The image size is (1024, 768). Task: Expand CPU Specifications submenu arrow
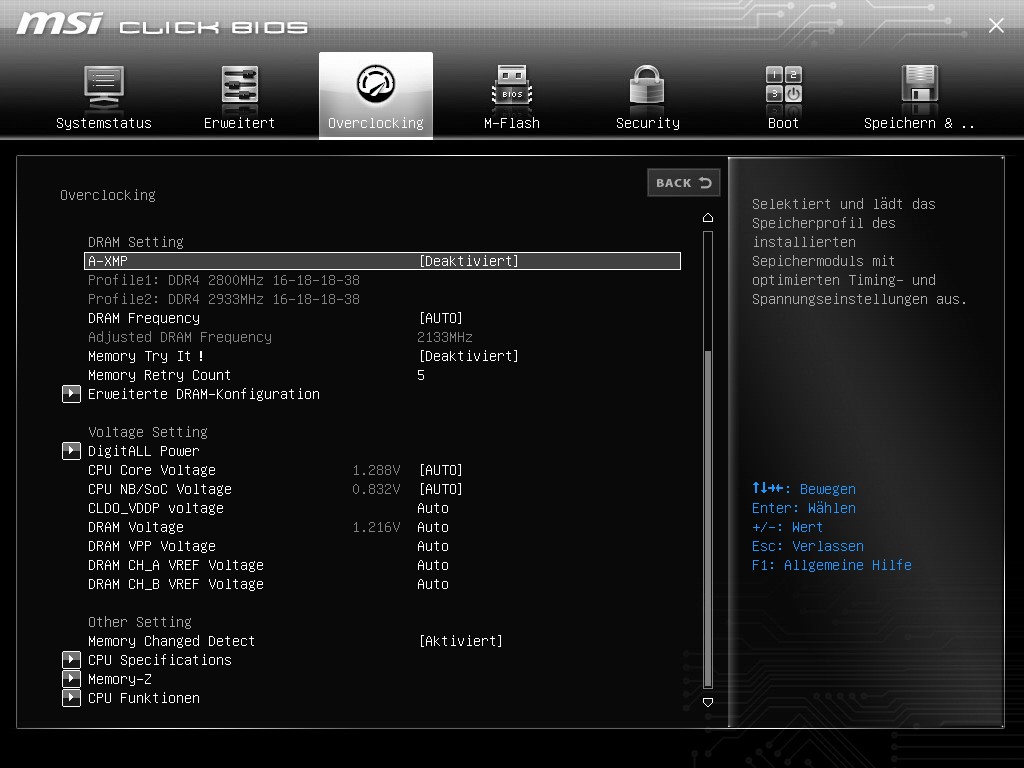pos(71,660)
